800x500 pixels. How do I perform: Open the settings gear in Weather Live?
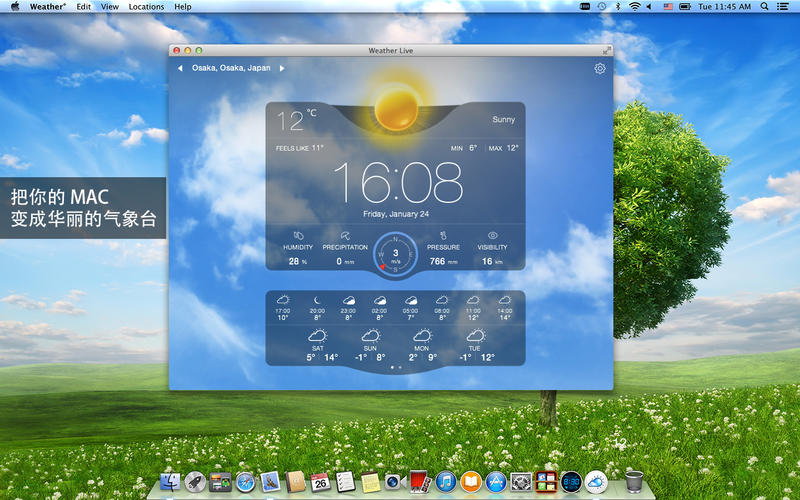pyautogui.click(x=600, y=68)
